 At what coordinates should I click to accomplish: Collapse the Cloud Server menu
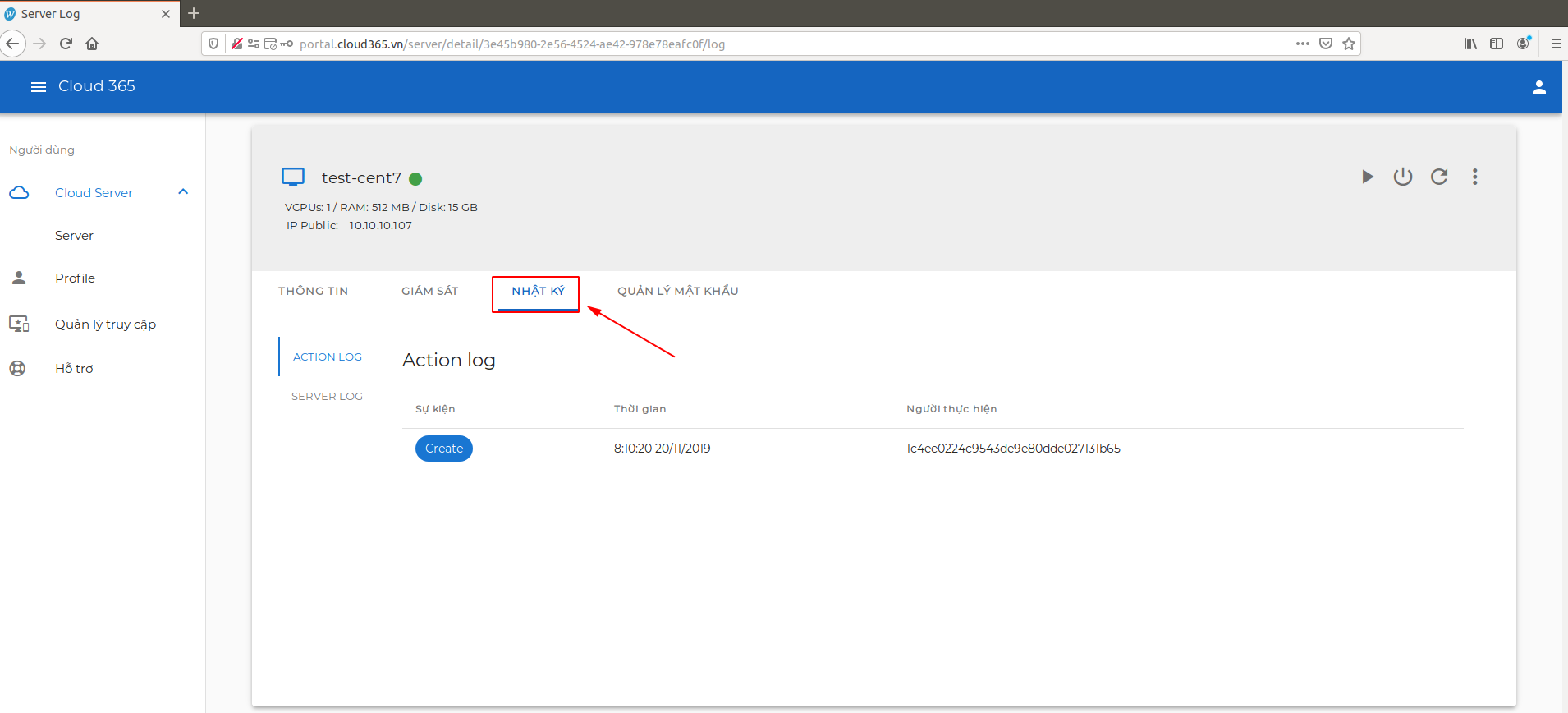[183, 192]
